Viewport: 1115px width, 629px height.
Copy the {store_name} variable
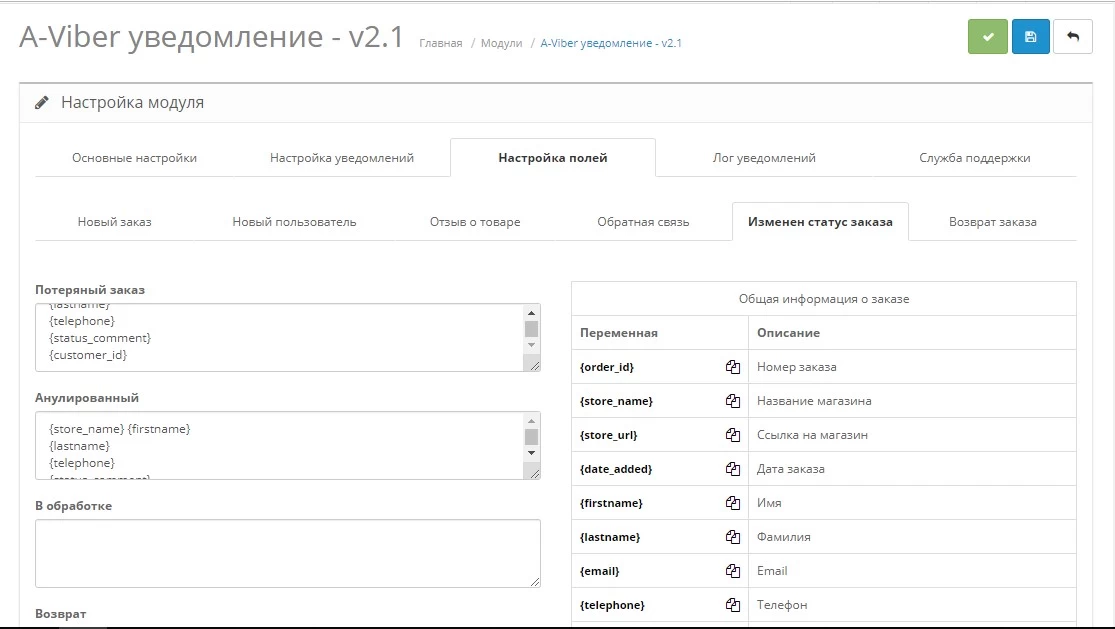pos(732,401)
